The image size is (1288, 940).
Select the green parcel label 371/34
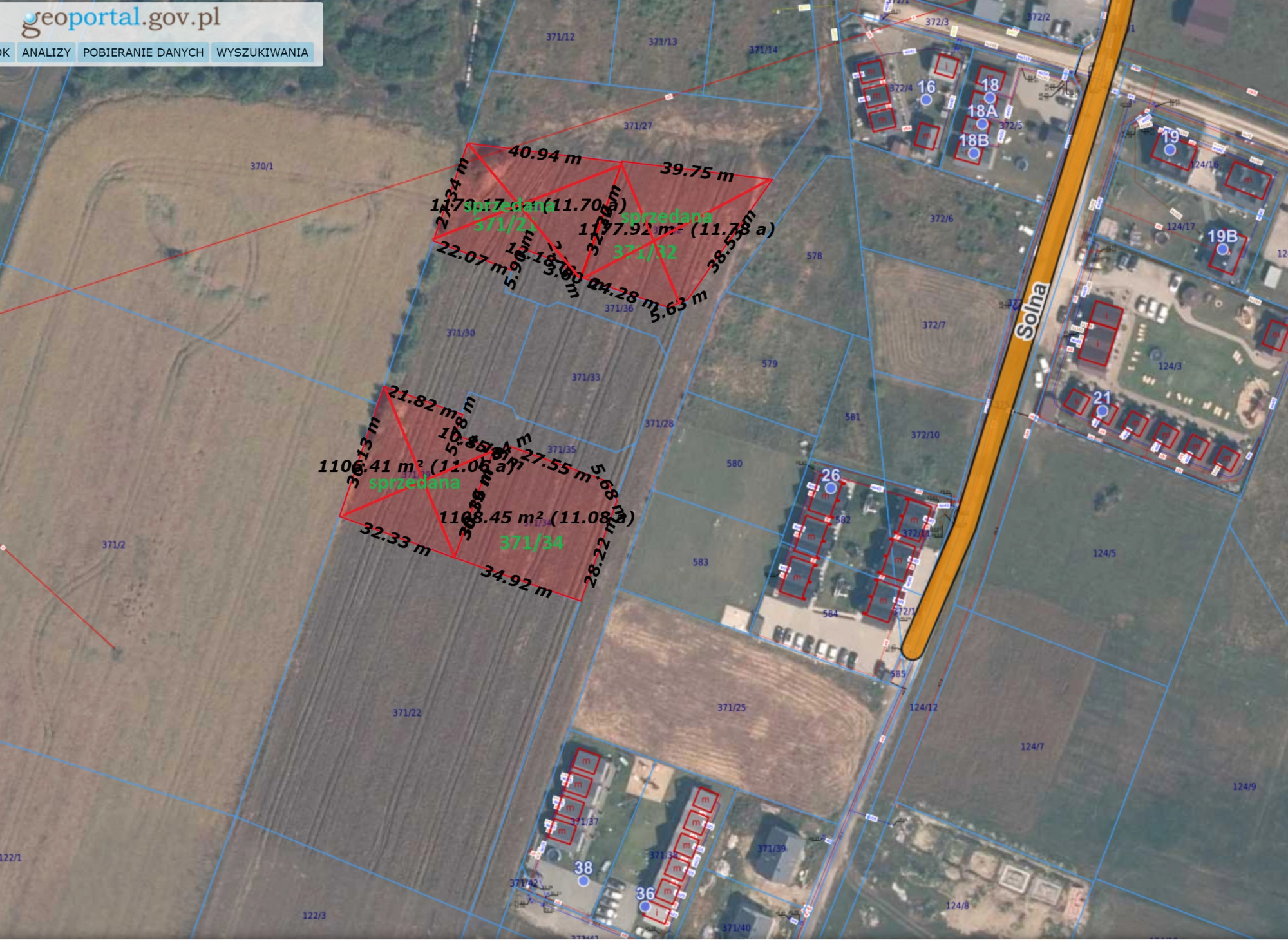point(532,543)
